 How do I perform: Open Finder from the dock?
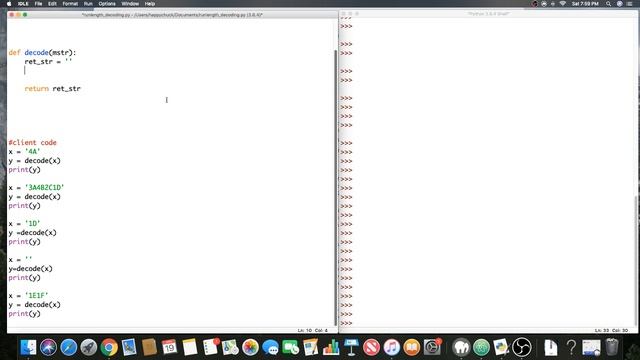pos(28,347)
